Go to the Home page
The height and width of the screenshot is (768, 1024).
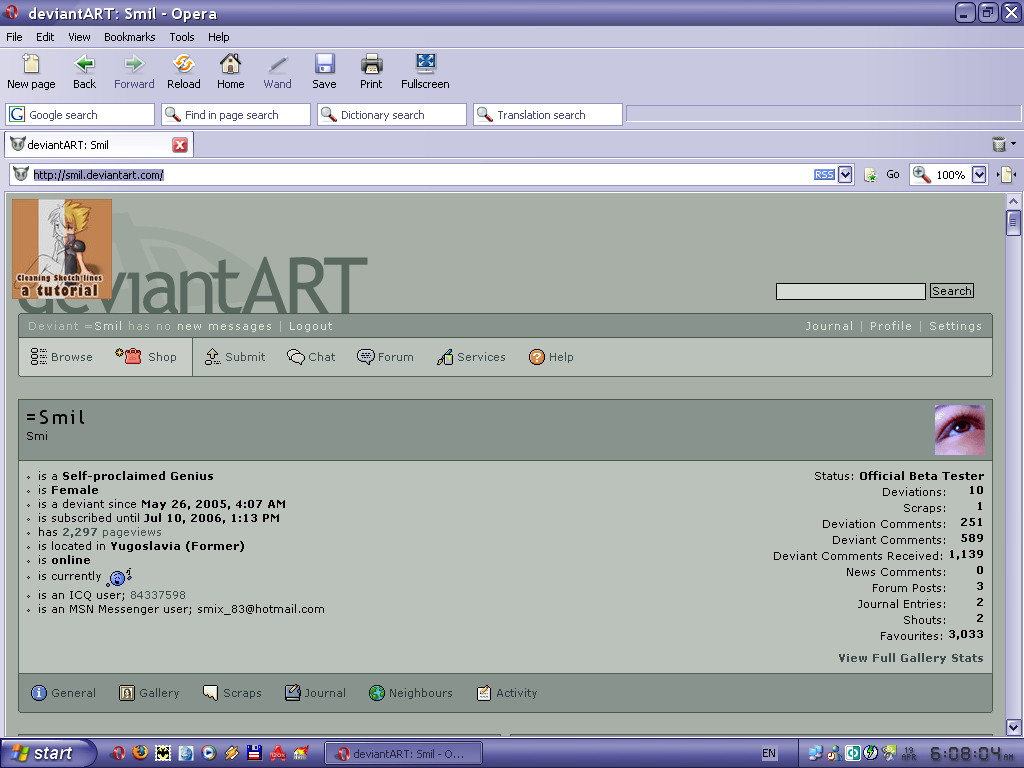click(x=231, y=71)
